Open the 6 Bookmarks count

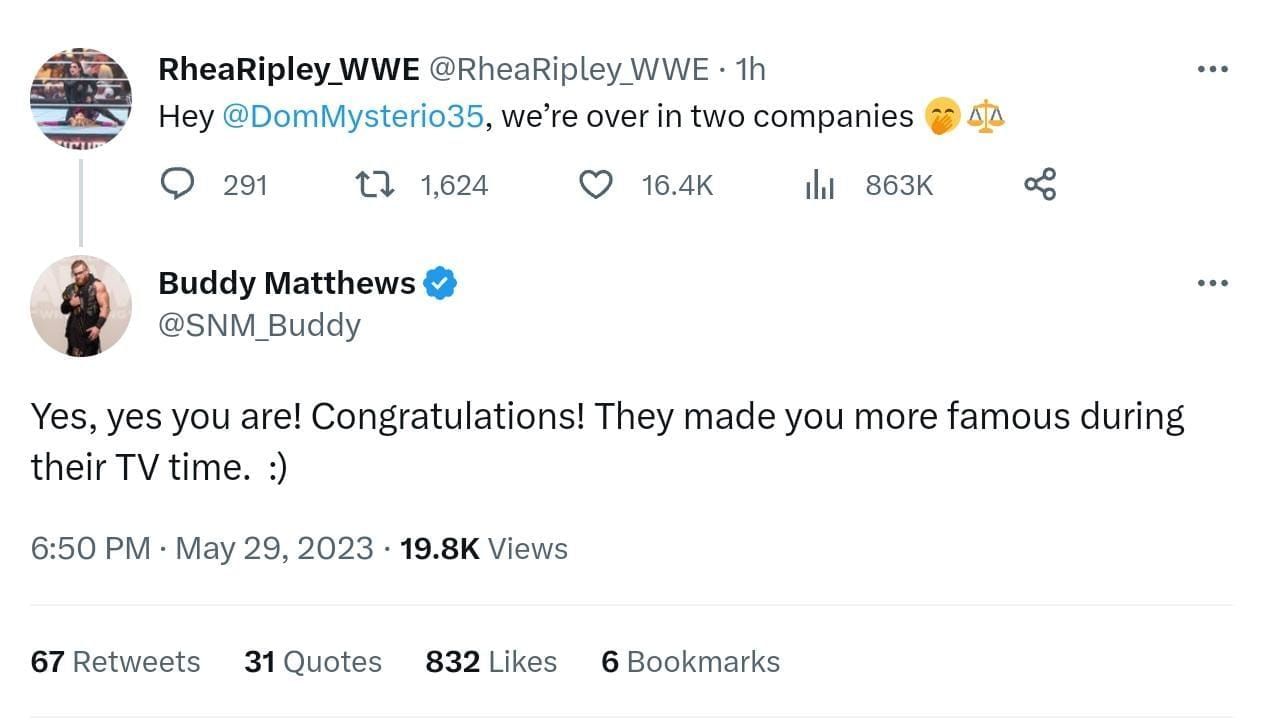[690, 661]
